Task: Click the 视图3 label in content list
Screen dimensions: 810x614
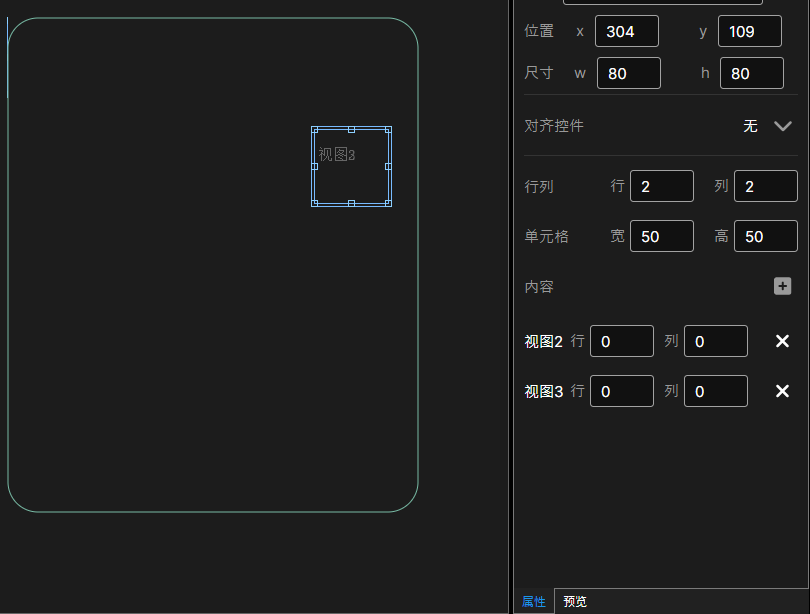Action: pyautogui.click(x=543, y=391)
